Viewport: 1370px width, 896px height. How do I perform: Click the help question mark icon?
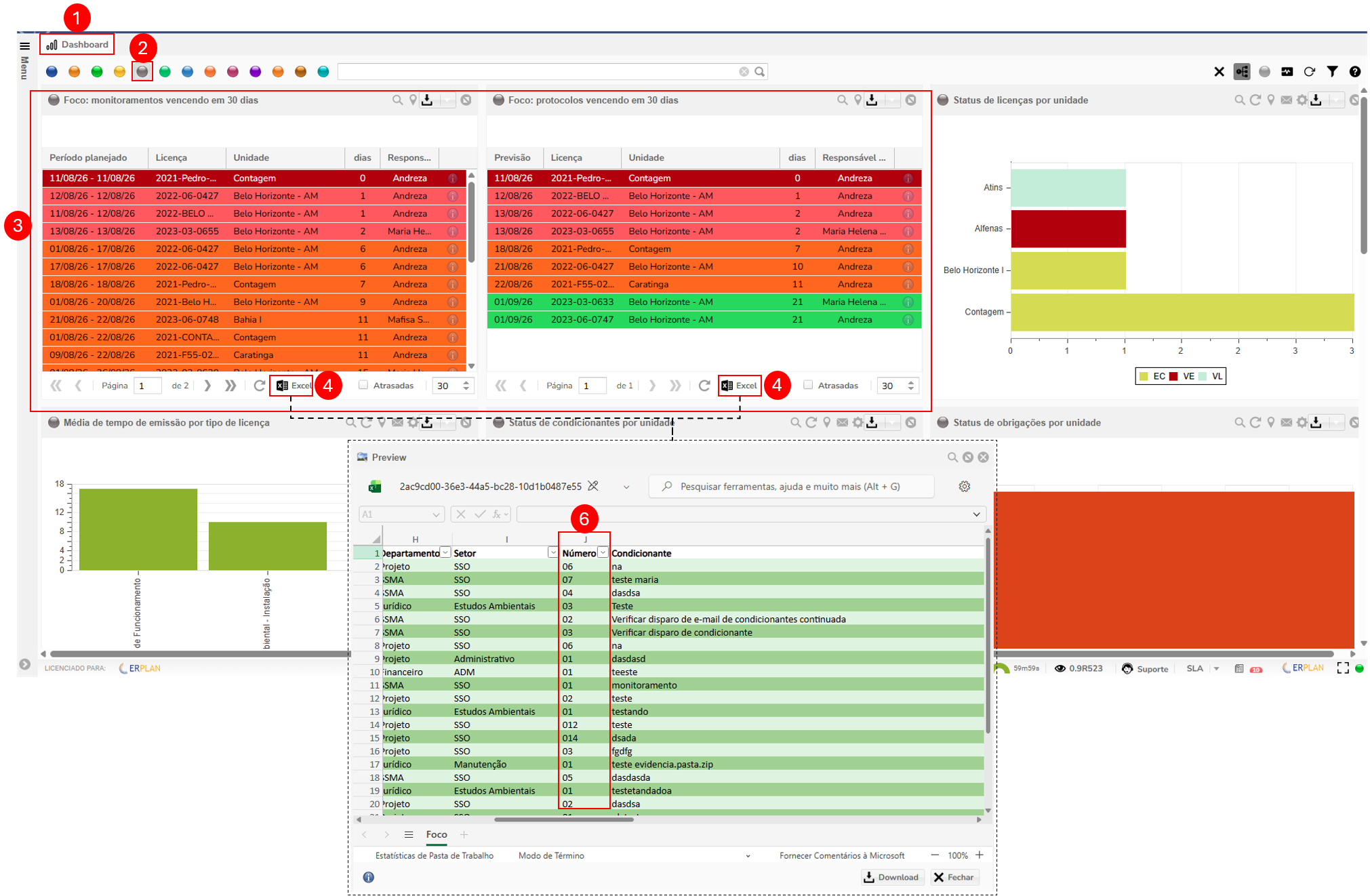point(1354,71)
